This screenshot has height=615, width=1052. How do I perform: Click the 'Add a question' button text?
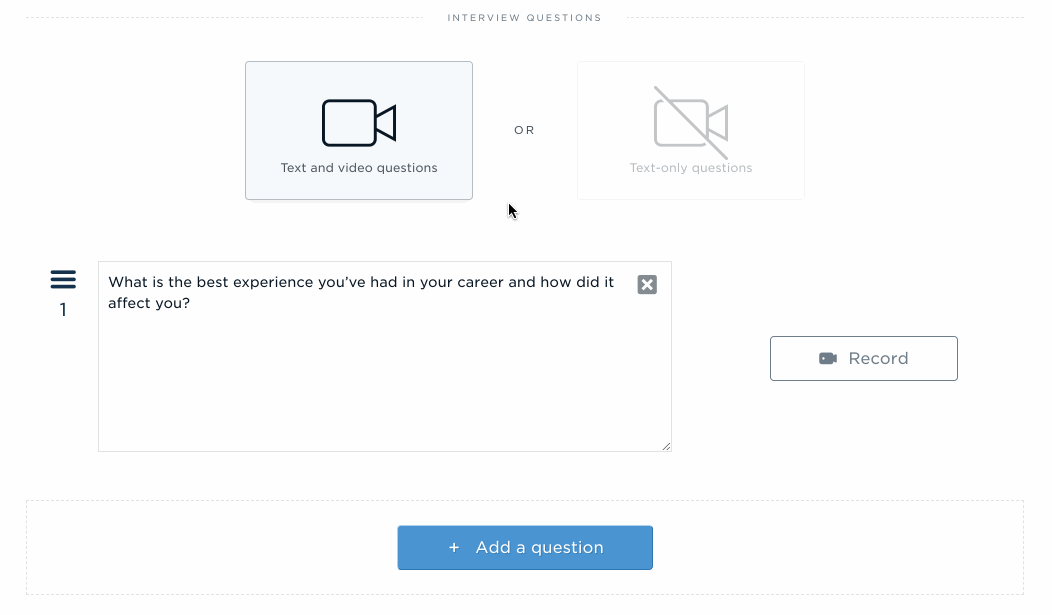tap(539, 548)
